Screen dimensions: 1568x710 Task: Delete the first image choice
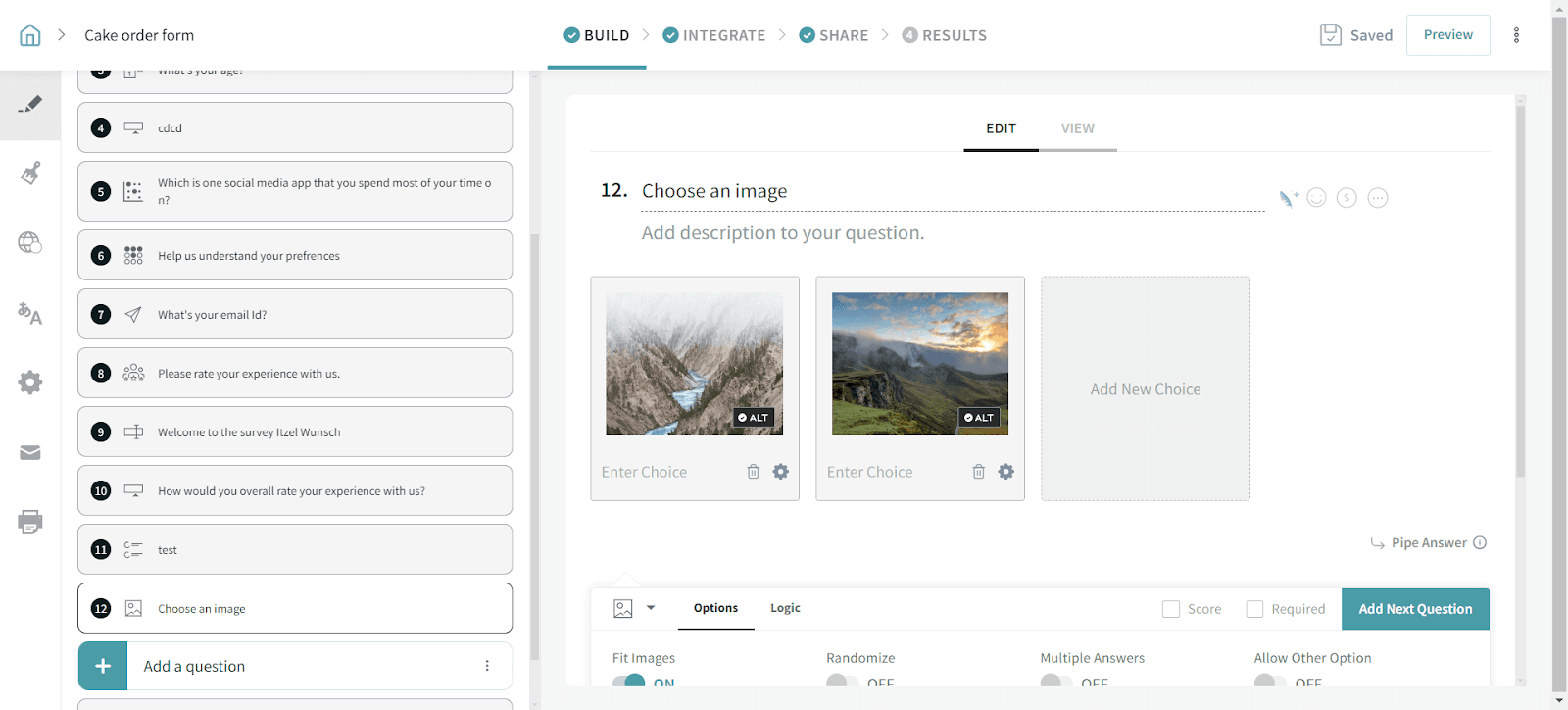coord(753,472)
